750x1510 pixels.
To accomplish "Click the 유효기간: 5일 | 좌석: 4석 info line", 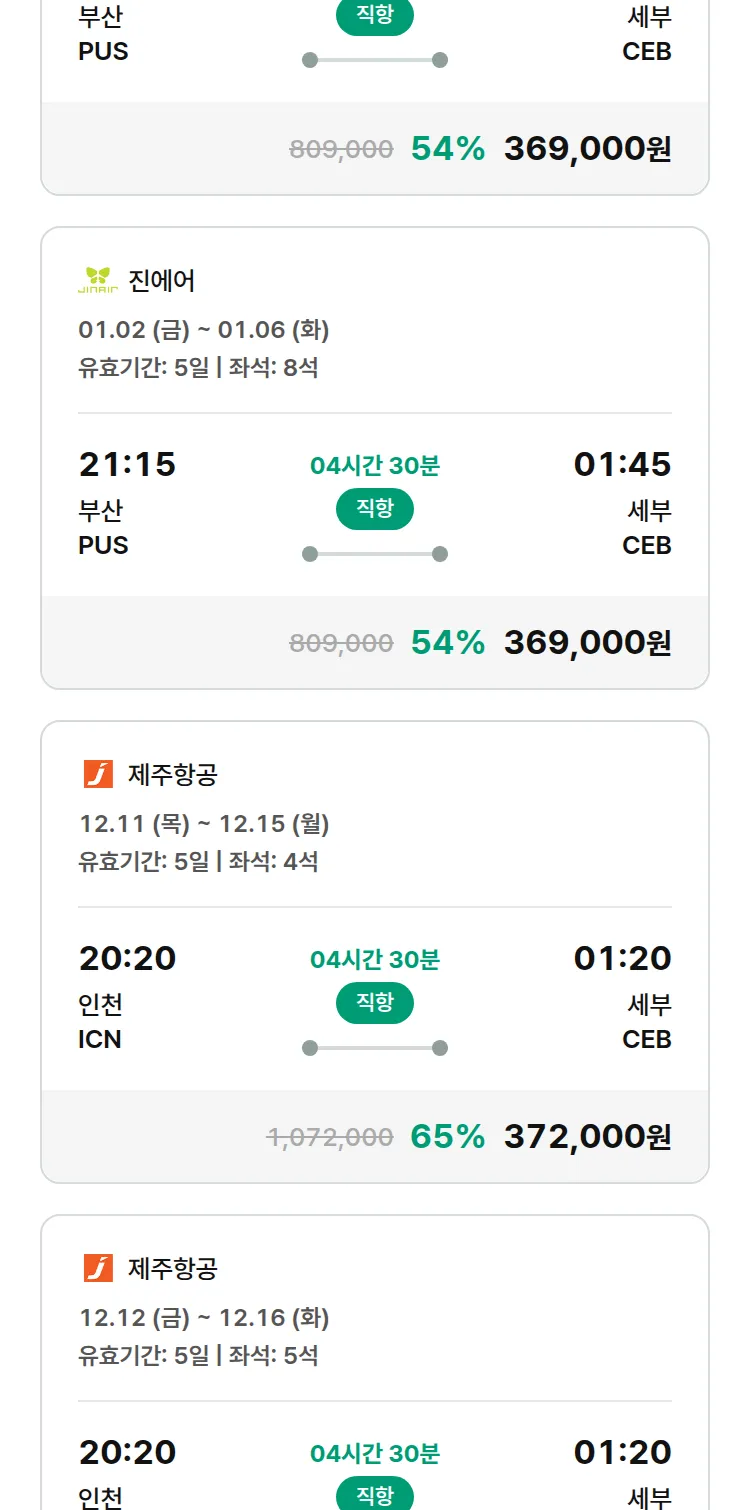I will click(x=198, y=861).
